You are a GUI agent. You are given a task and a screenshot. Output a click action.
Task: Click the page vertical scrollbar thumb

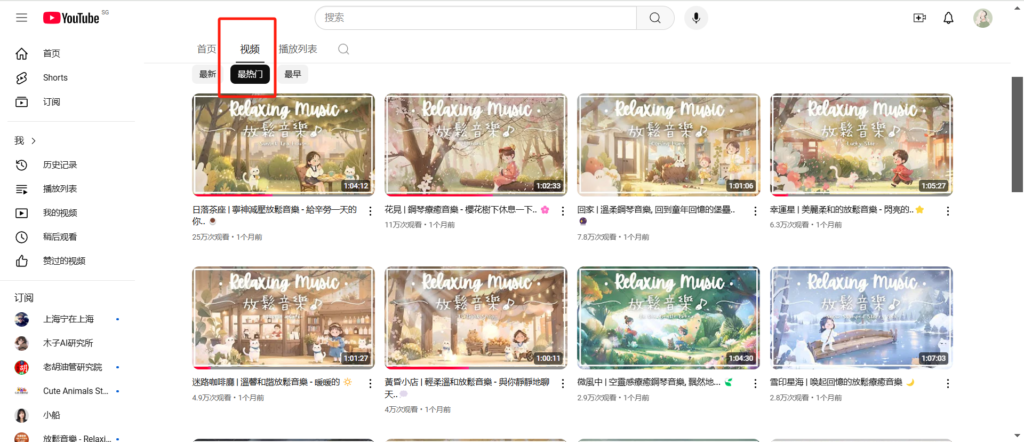point(1017,134)
